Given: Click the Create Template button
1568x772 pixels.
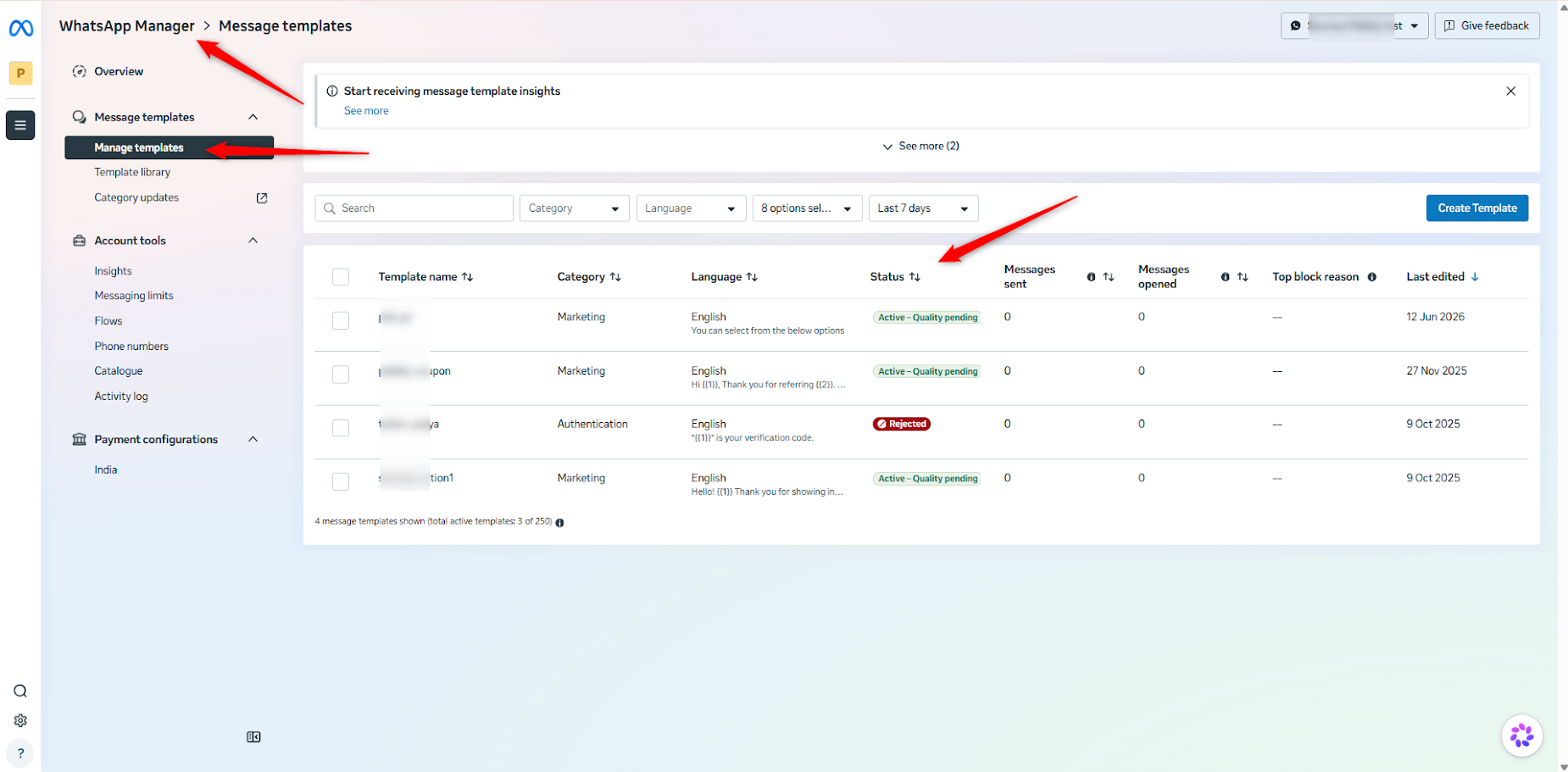Looking at the screenshot, I should coord(1477,208).
